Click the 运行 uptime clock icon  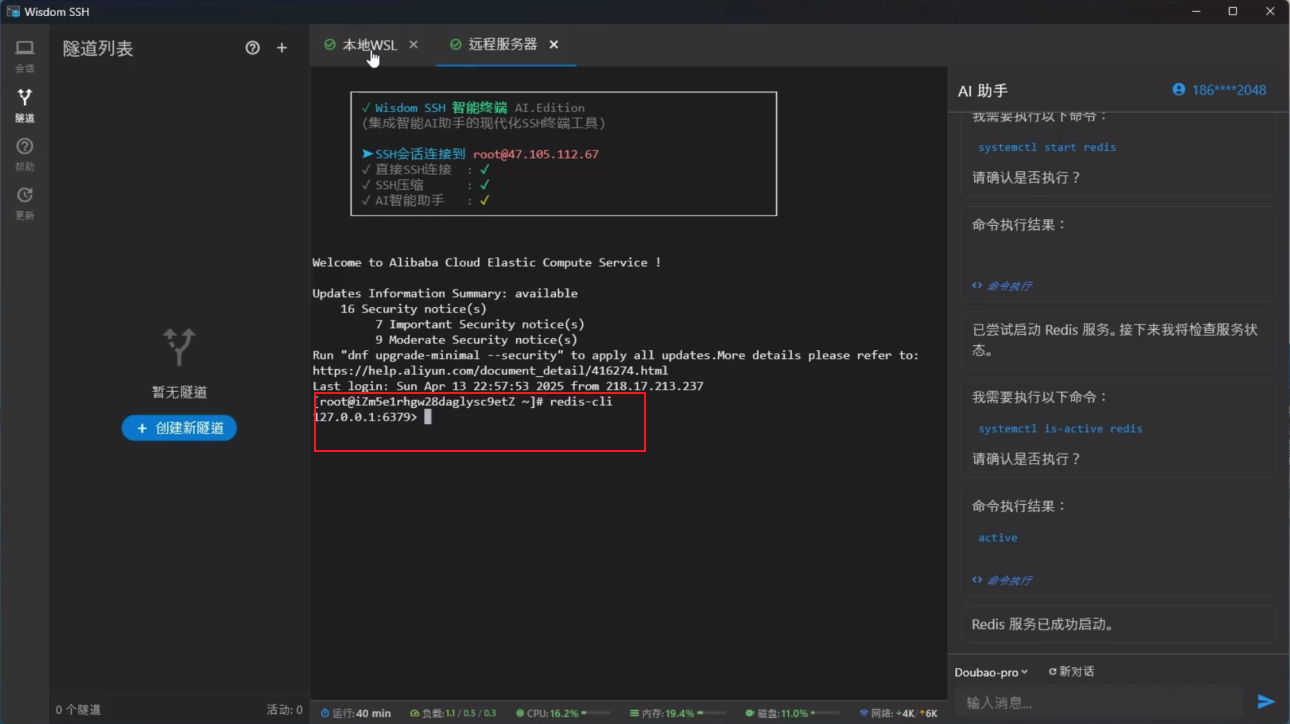(325, 713)
